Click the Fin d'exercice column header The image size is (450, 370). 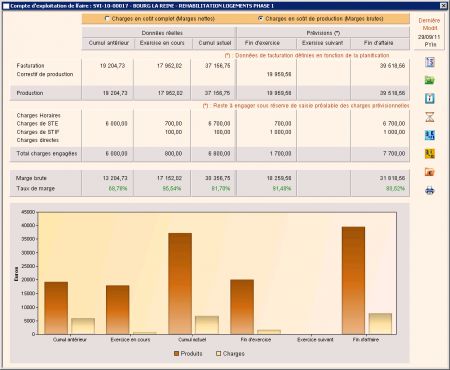click(x=262, y=43)
